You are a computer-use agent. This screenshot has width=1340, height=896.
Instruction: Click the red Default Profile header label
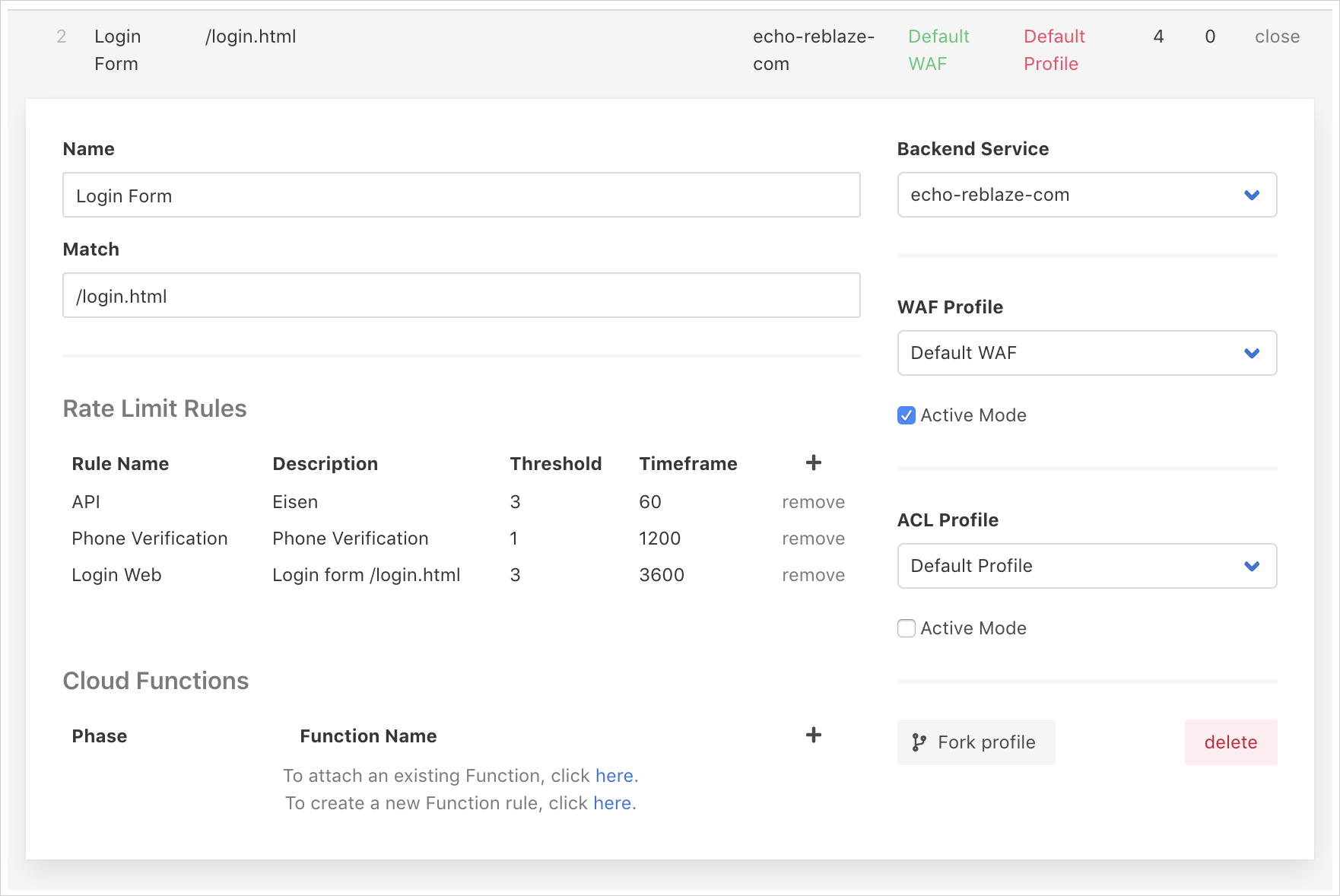point(1053,50)
